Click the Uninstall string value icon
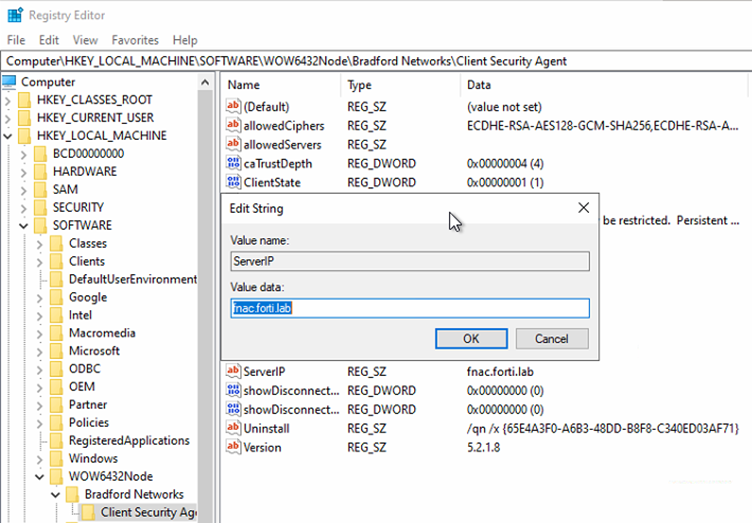This screenshot has width=752, height=523. click(x=234, y=428)
